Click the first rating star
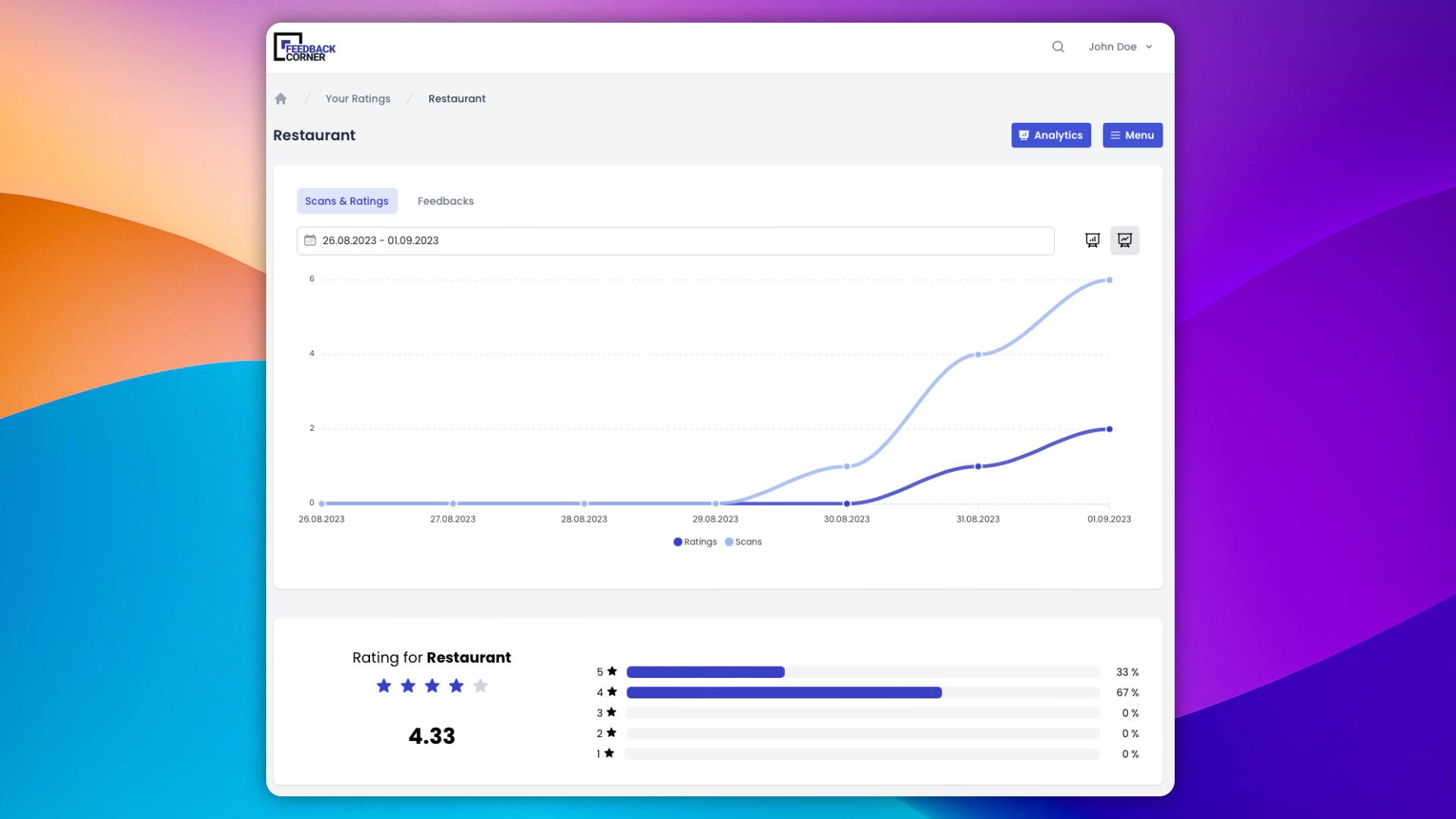 tap(384, 686)
